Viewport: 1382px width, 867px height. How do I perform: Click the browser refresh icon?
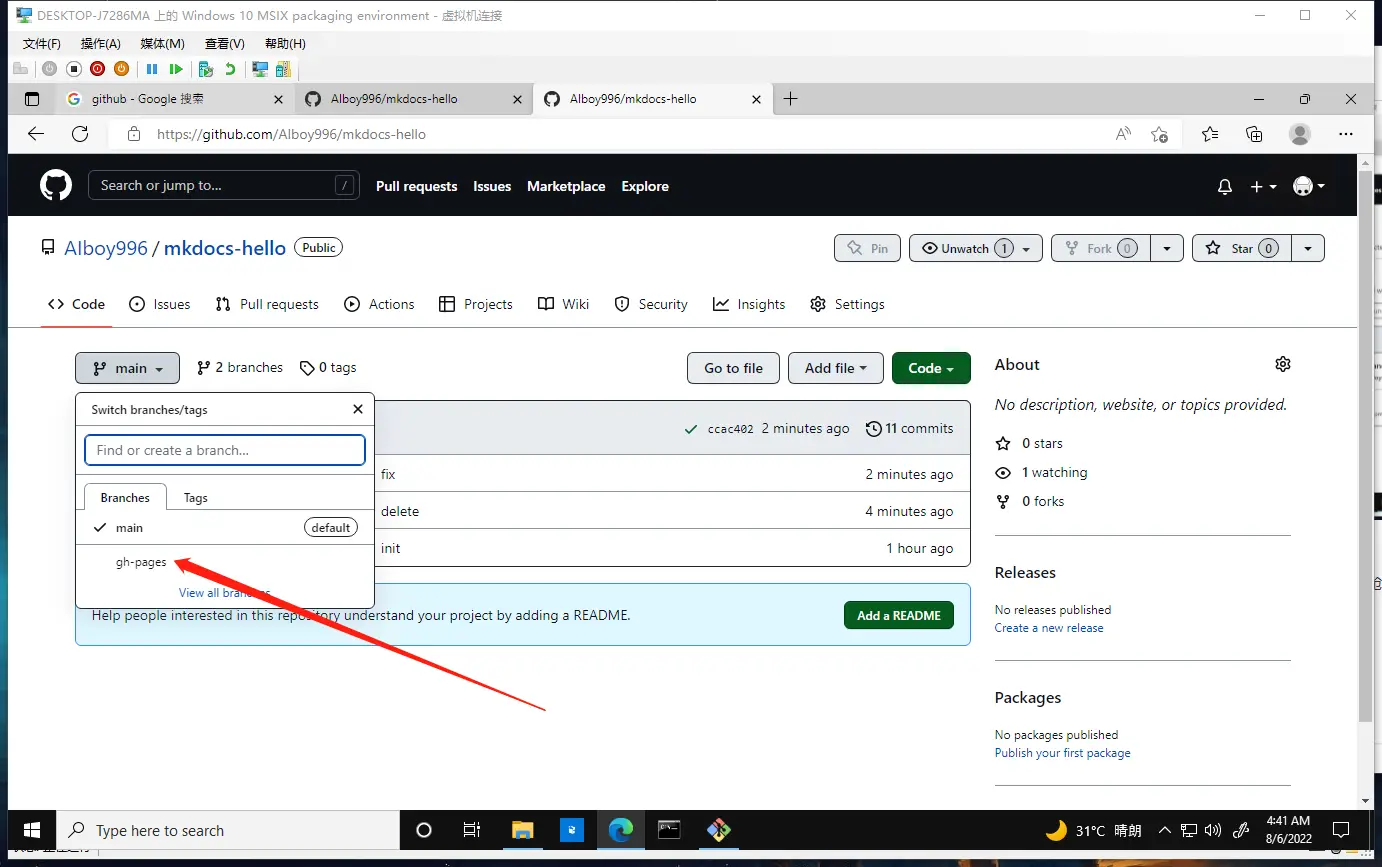[x=80, y=134]
